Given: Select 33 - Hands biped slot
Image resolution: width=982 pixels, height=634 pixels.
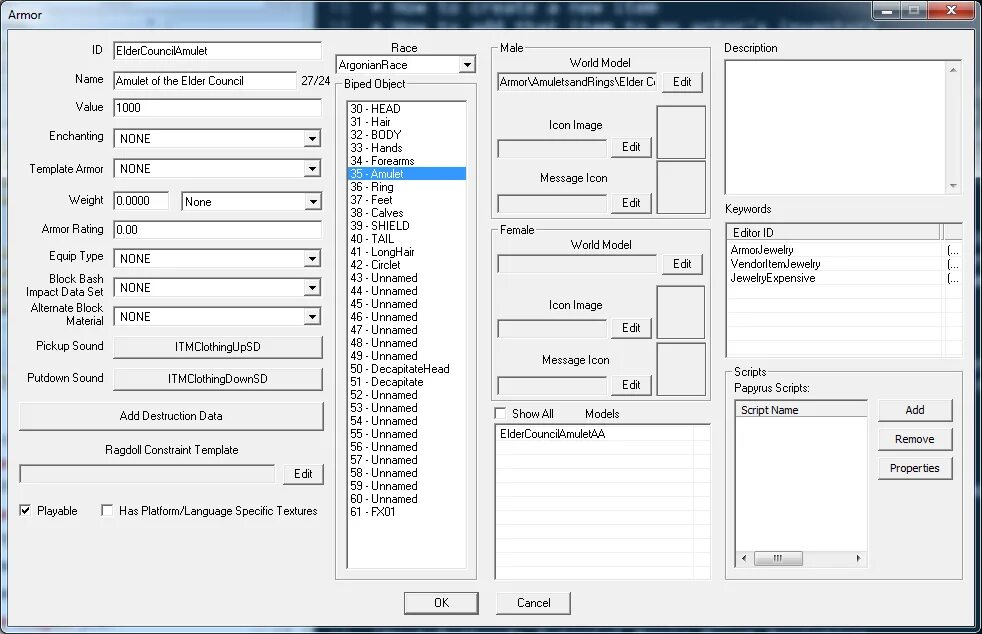Looking at the screenshot, I should tap(406, 148).
